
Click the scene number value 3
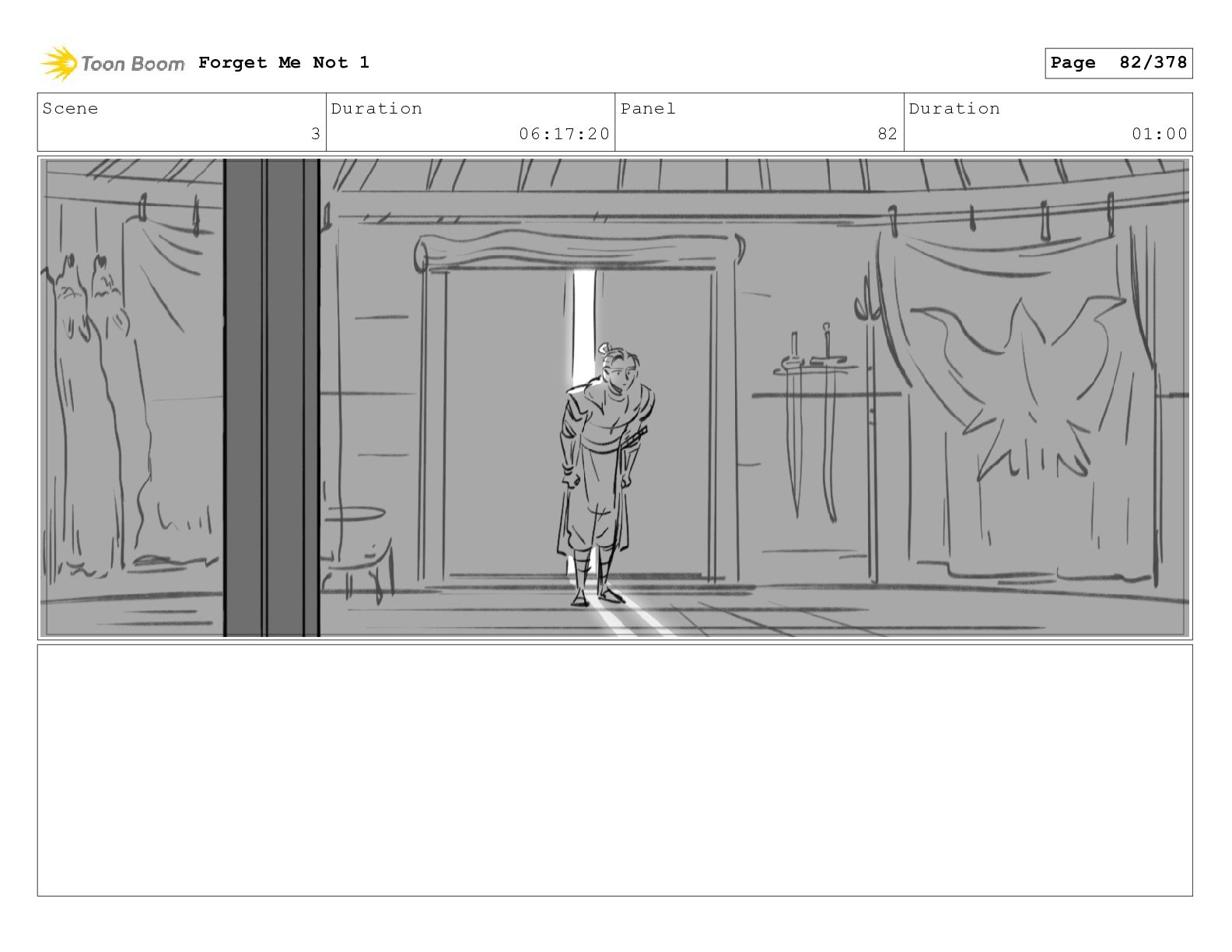point(316,134)
